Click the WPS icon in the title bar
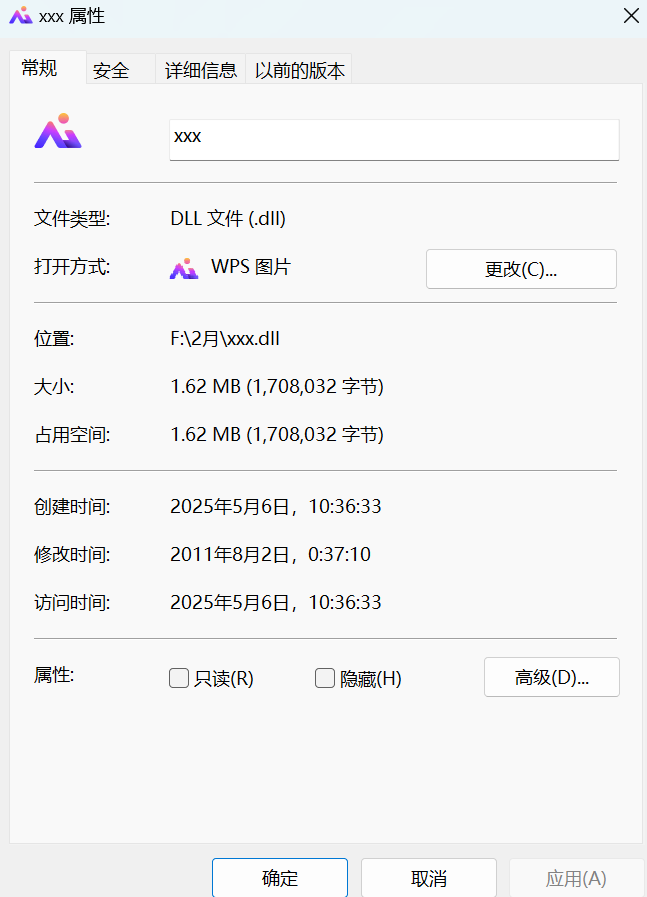647x897 pixels. tap(21, 15)
